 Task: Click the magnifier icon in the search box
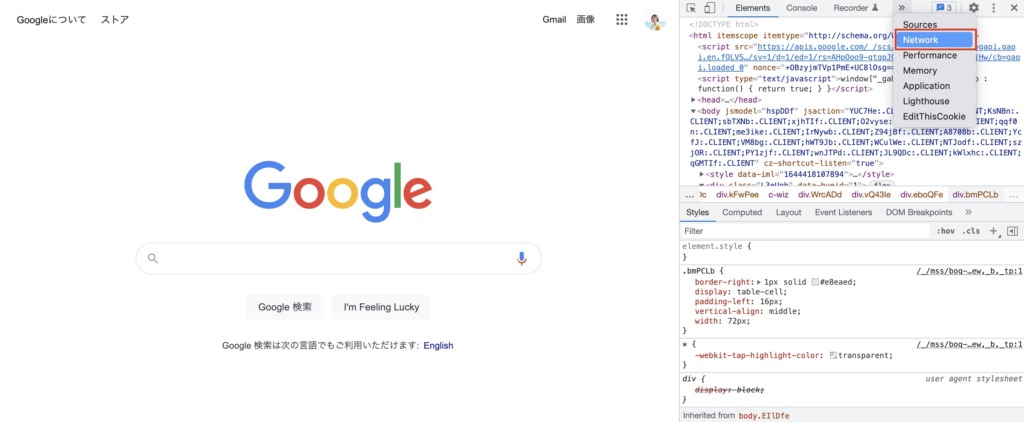click(153, 258)
